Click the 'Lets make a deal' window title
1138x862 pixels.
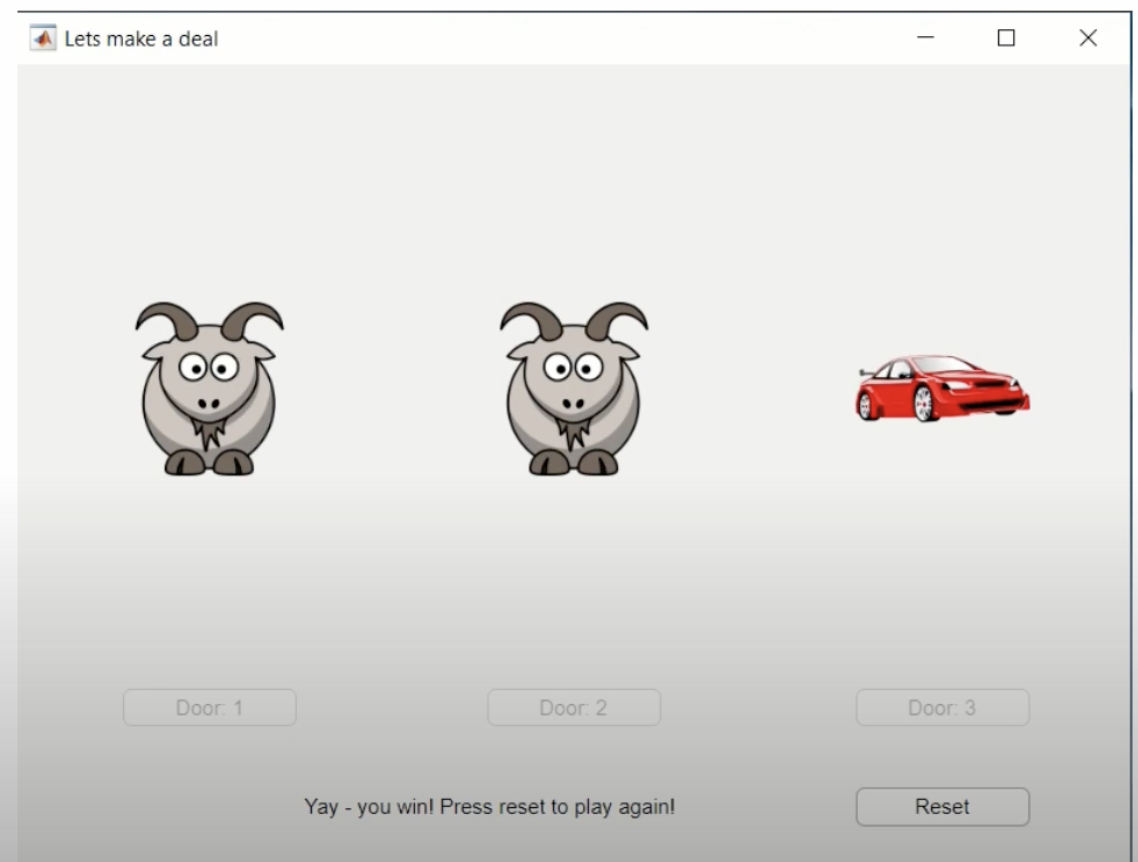click(141, 39)
